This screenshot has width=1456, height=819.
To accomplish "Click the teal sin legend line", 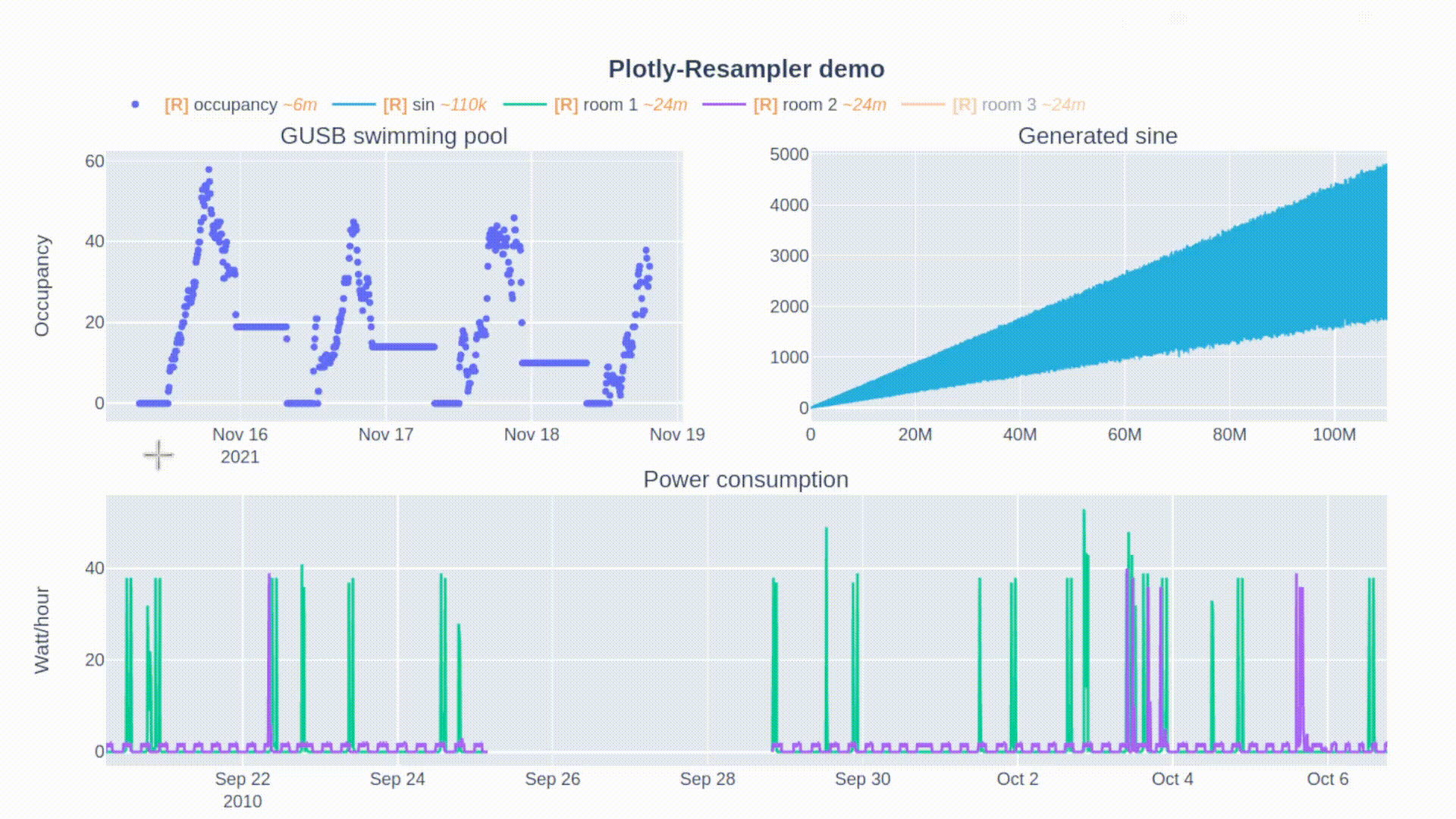I will [354, 105].
